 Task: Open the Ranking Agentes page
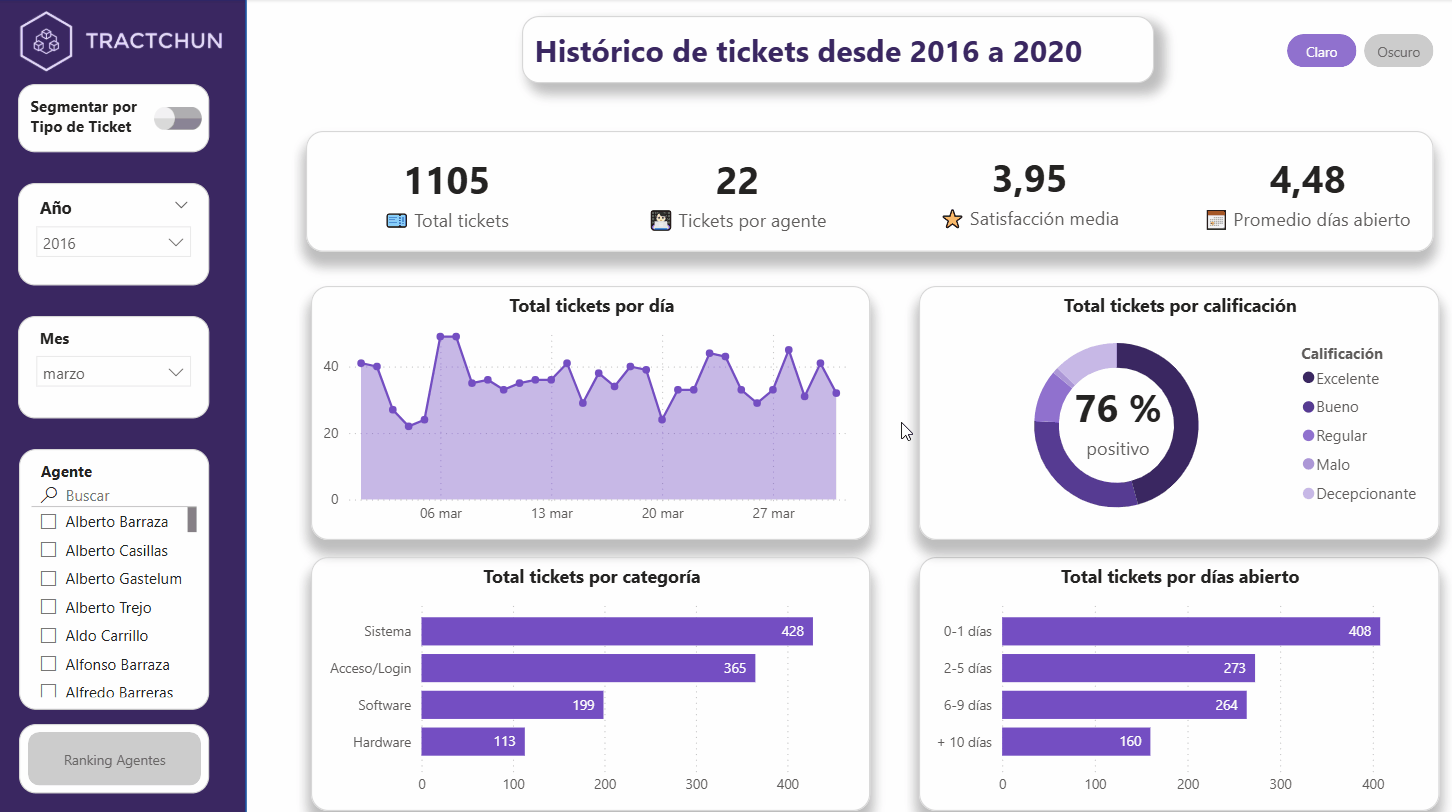tap(114, 760)
